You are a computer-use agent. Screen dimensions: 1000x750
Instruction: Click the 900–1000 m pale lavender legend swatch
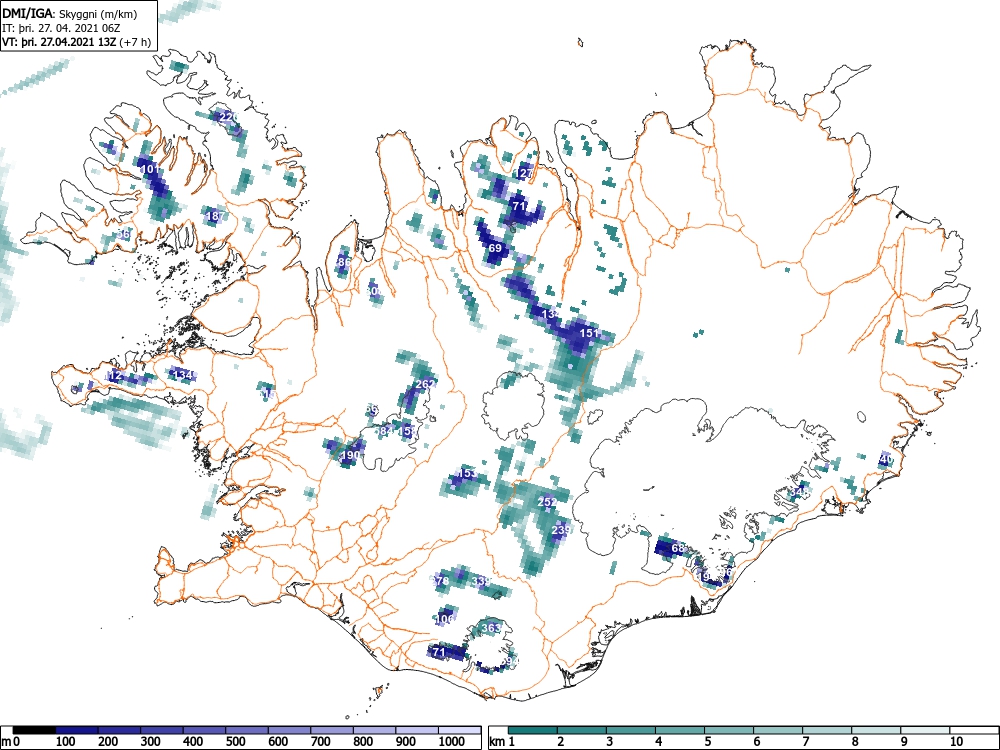417,729
